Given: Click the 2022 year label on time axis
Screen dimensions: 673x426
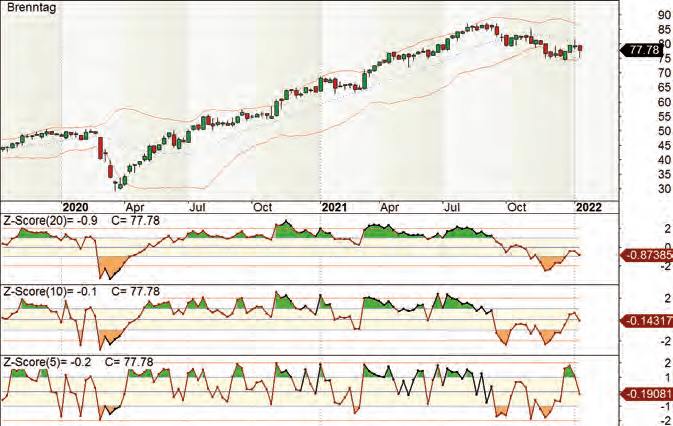Looking at the screenshot, I should tap(589, 207).
